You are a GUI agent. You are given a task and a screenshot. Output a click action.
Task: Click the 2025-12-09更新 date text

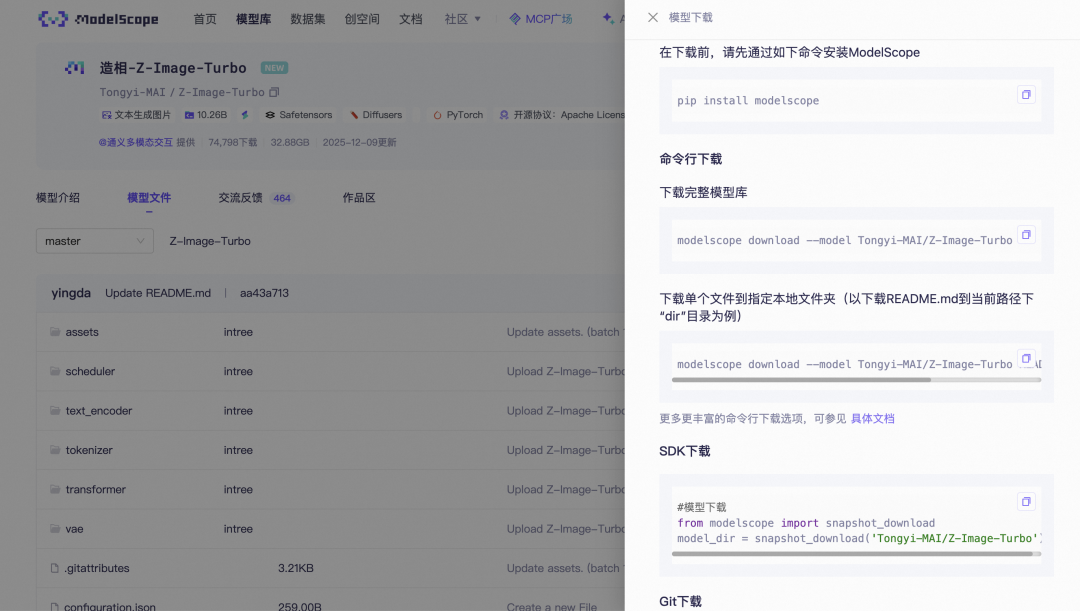click(360, 143)
